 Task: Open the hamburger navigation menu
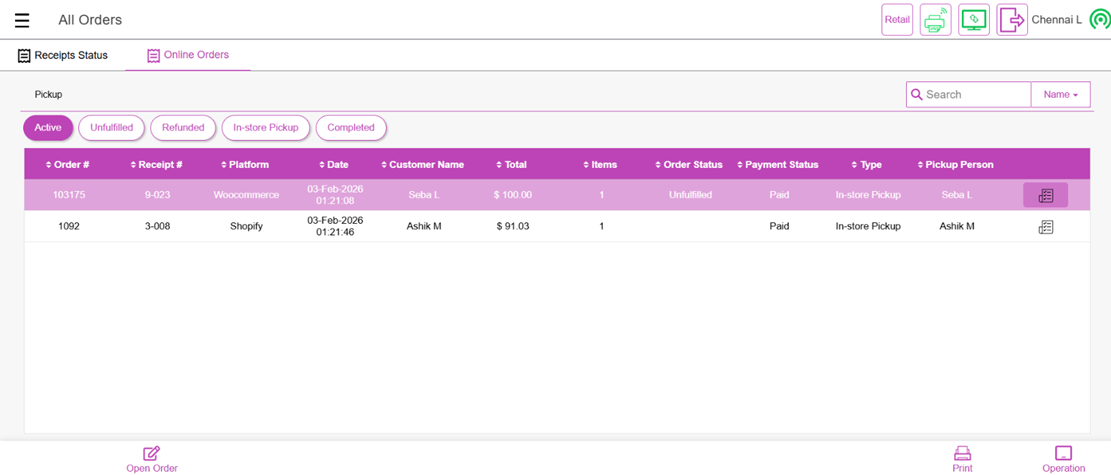pos(21,20)
